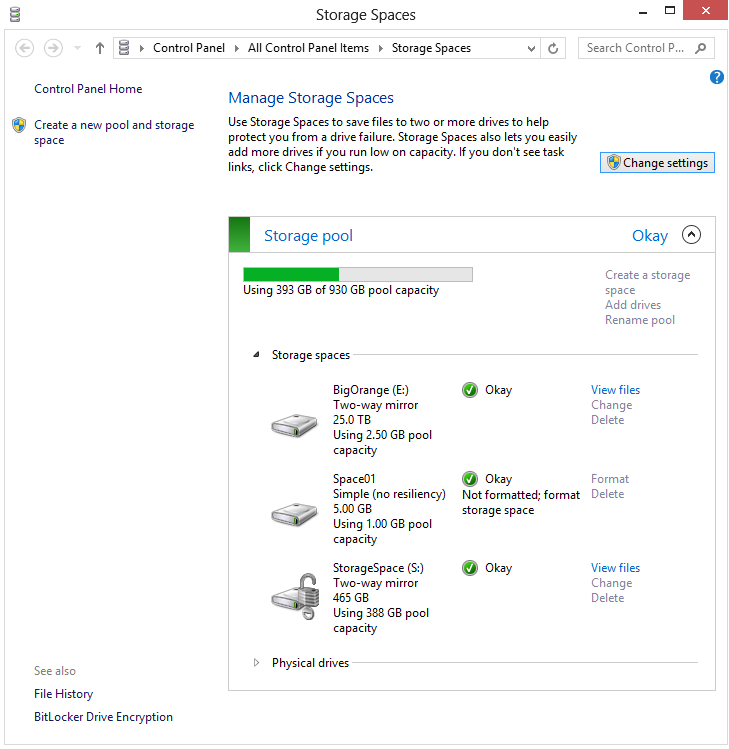729x749 pixels.
Task: View files on StorageSpace (S:)
Action: [615, 568]
